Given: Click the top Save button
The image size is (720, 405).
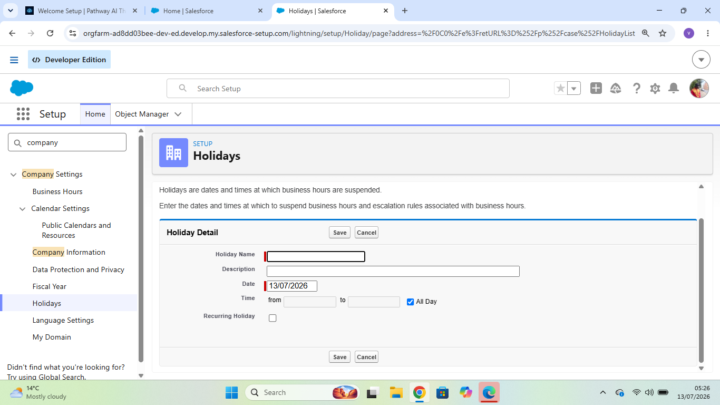Looking at the screenshot, I should click(340, 232).
